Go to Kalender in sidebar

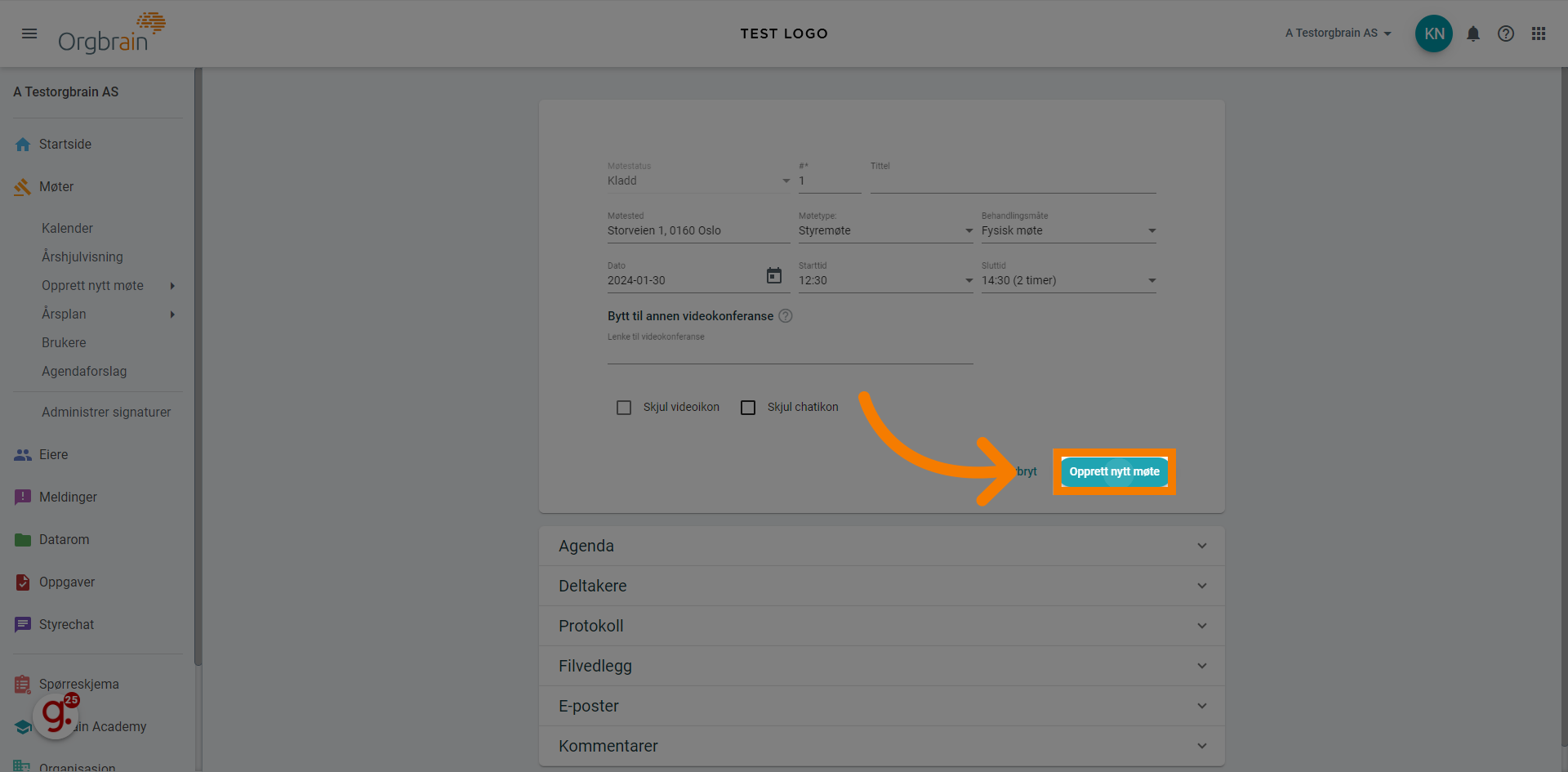(x=67, y=228)
